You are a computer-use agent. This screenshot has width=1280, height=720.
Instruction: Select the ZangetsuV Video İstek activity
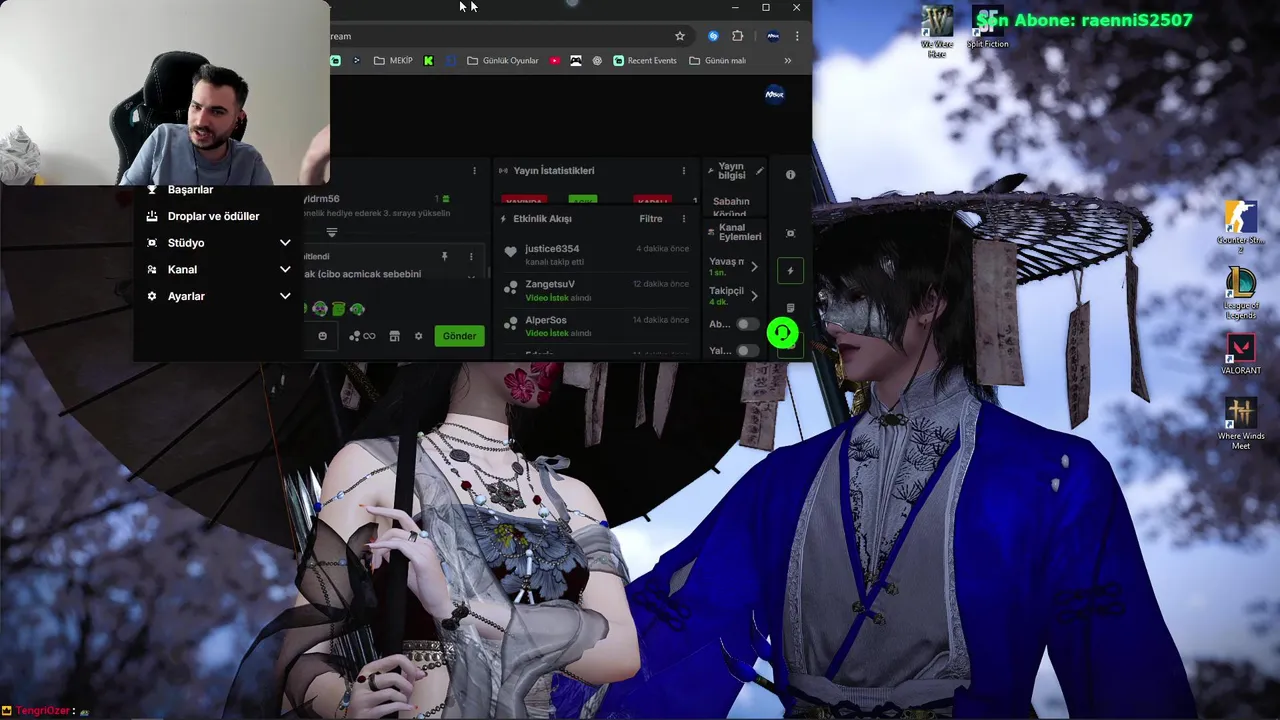(x=596, y=291)
